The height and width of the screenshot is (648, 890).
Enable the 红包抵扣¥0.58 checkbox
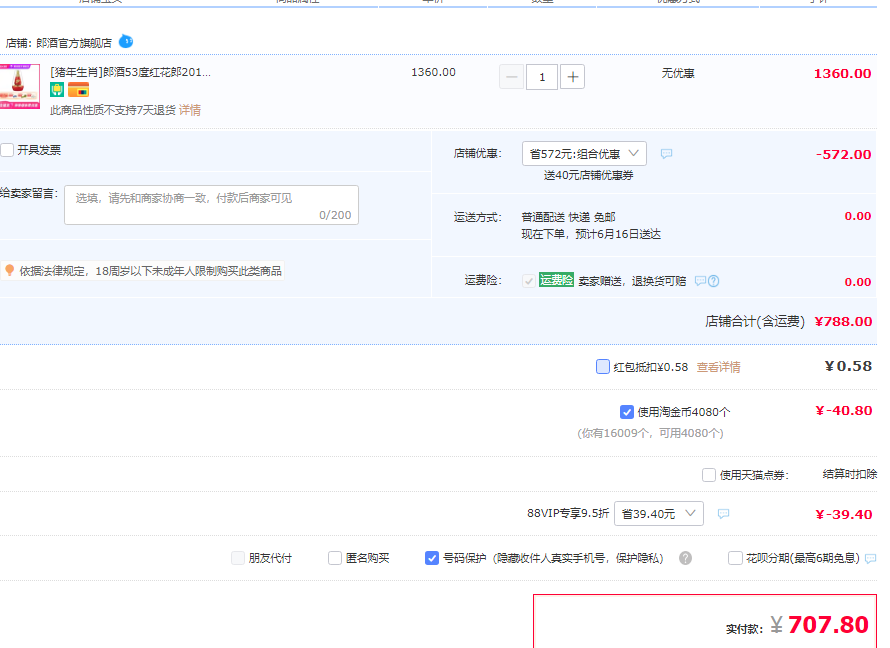click(603, 367)
